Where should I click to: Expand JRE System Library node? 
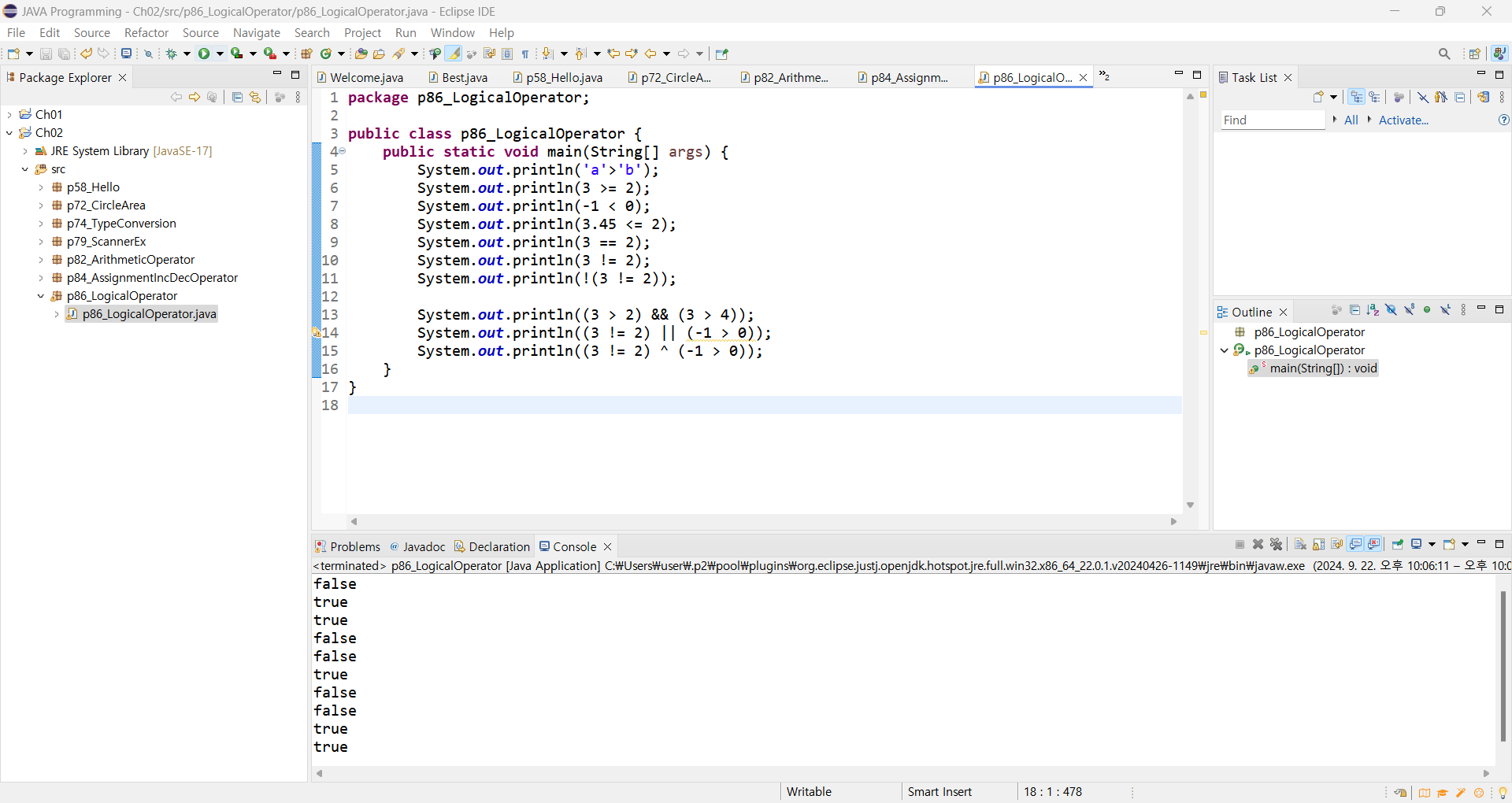[x=25, y=150]
